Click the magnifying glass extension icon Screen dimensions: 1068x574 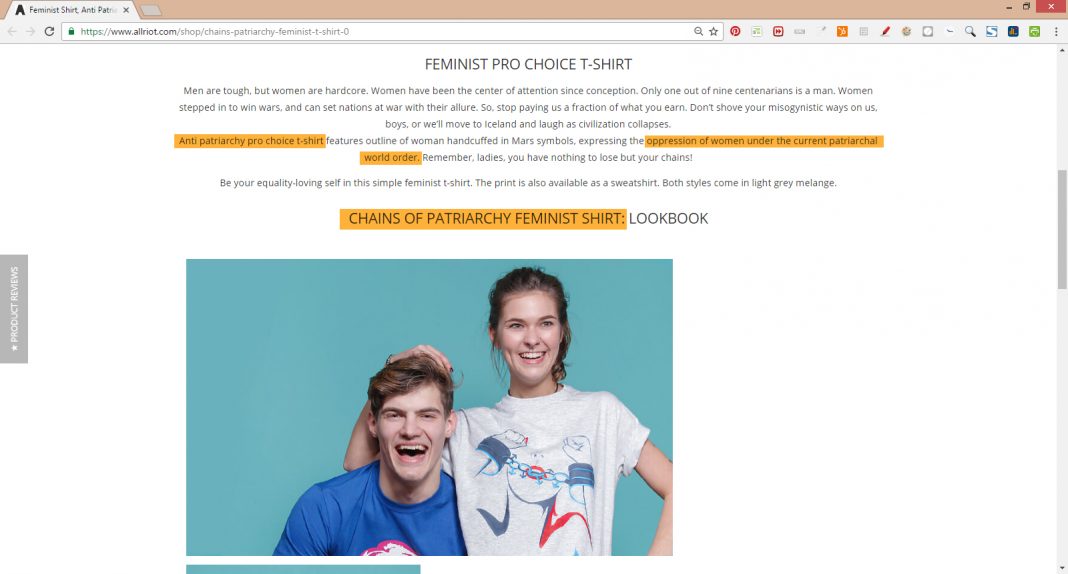(x=970, y=31)
